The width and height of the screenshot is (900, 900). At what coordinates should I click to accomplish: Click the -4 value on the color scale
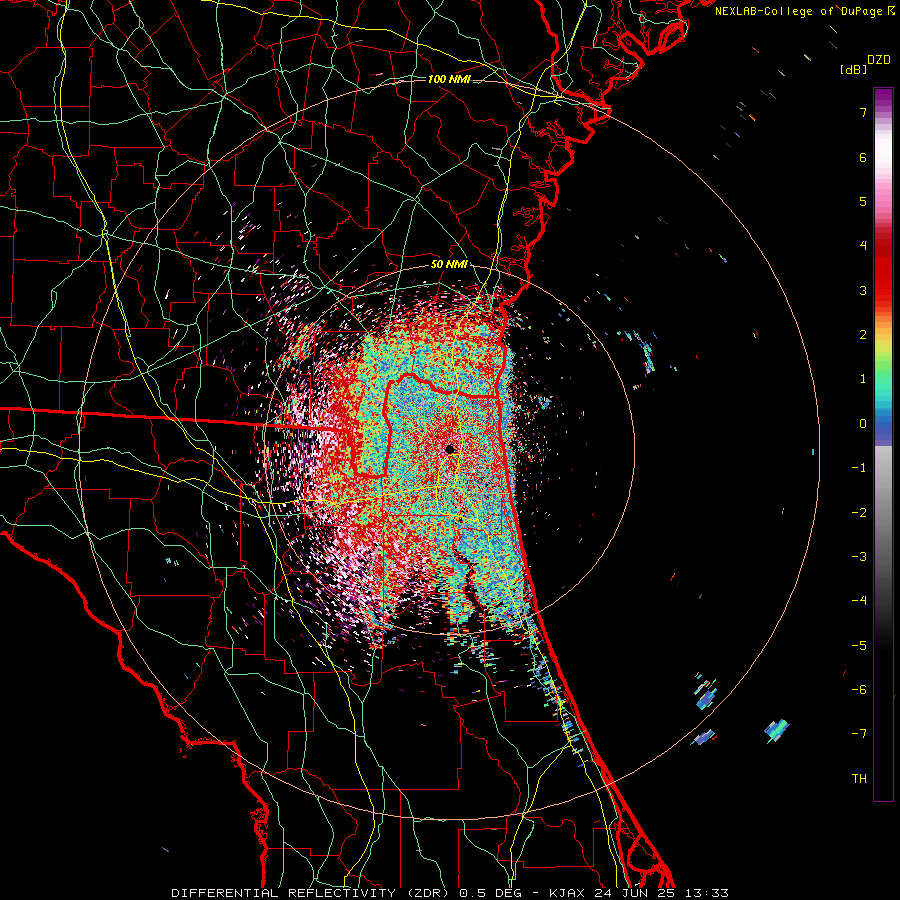pos(859,601)
